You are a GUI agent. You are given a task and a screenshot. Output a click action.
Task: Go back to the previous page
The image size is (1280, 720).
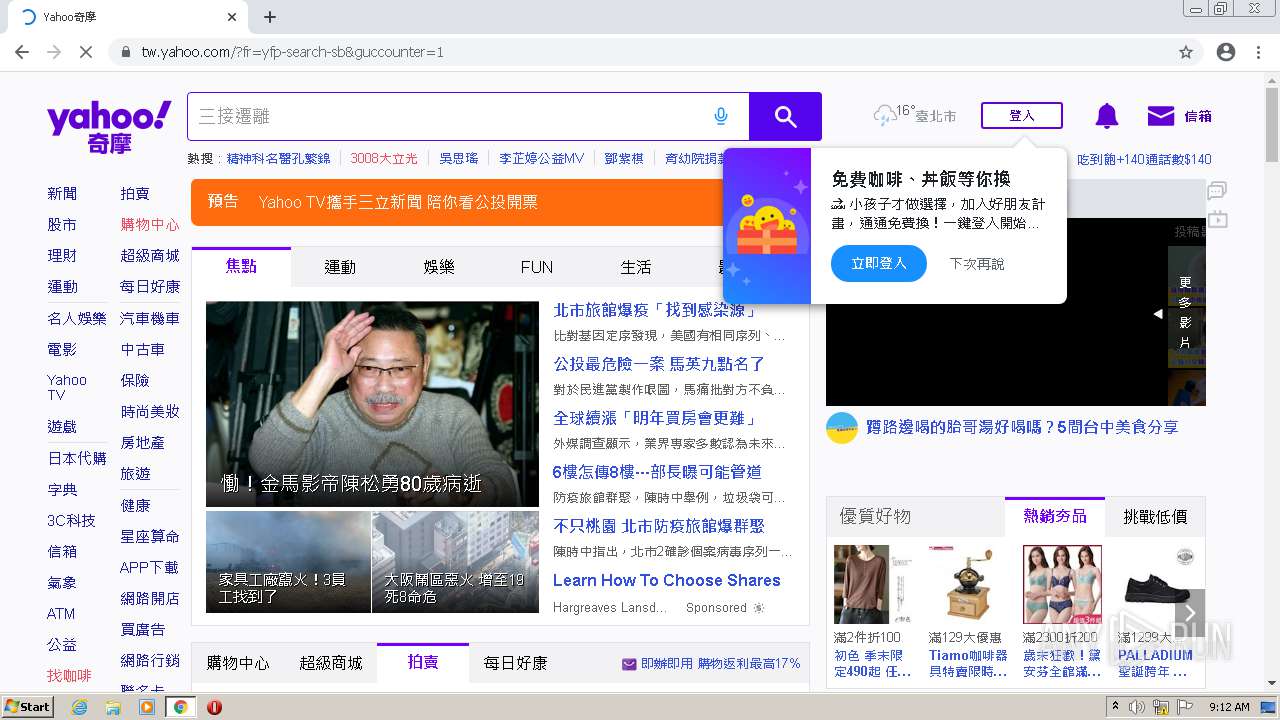pyautogui.click(x=22, y=52)
